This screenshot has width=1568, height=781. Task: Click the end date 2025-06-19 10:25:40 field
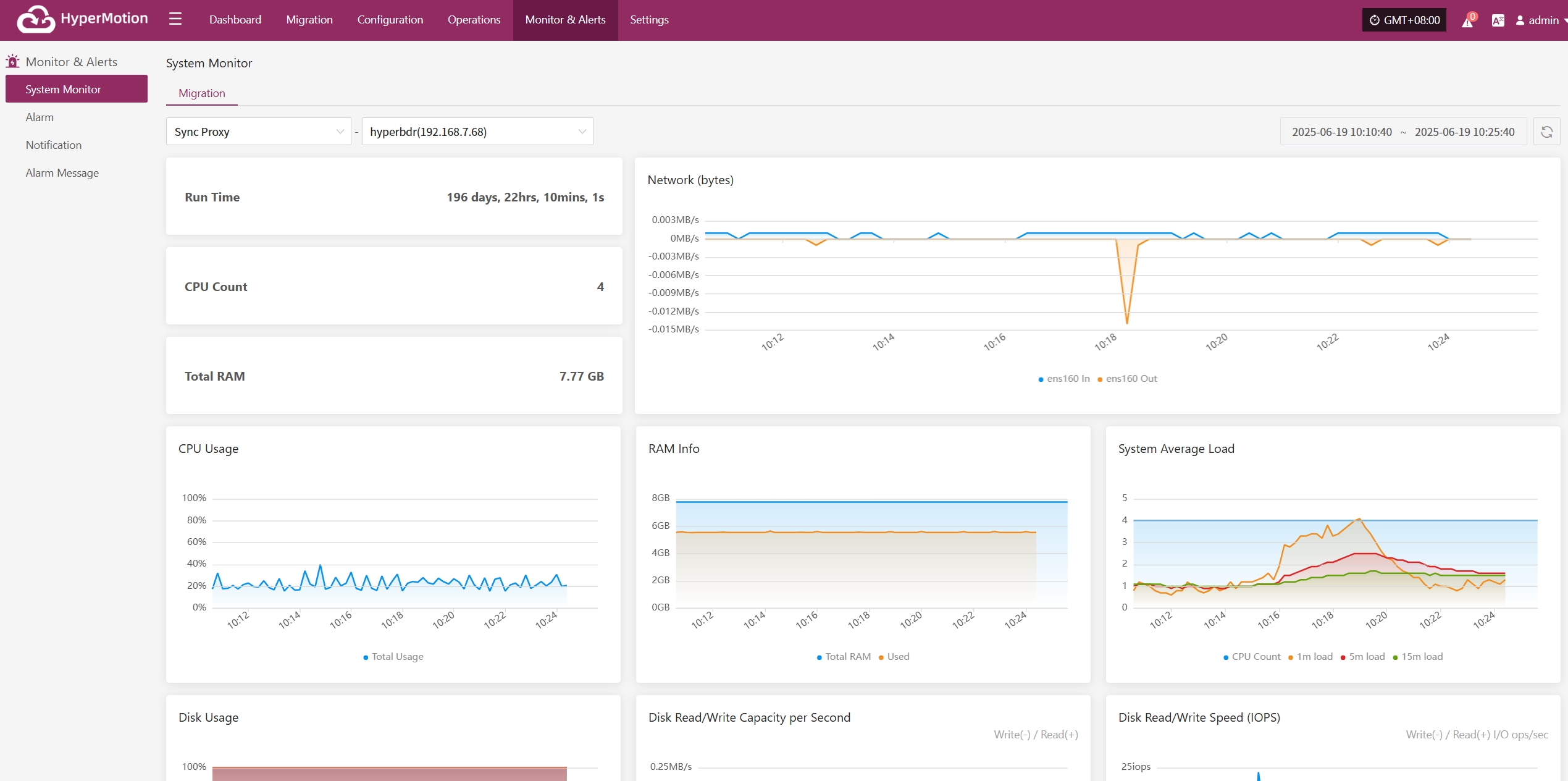[x=1464, y=132]
